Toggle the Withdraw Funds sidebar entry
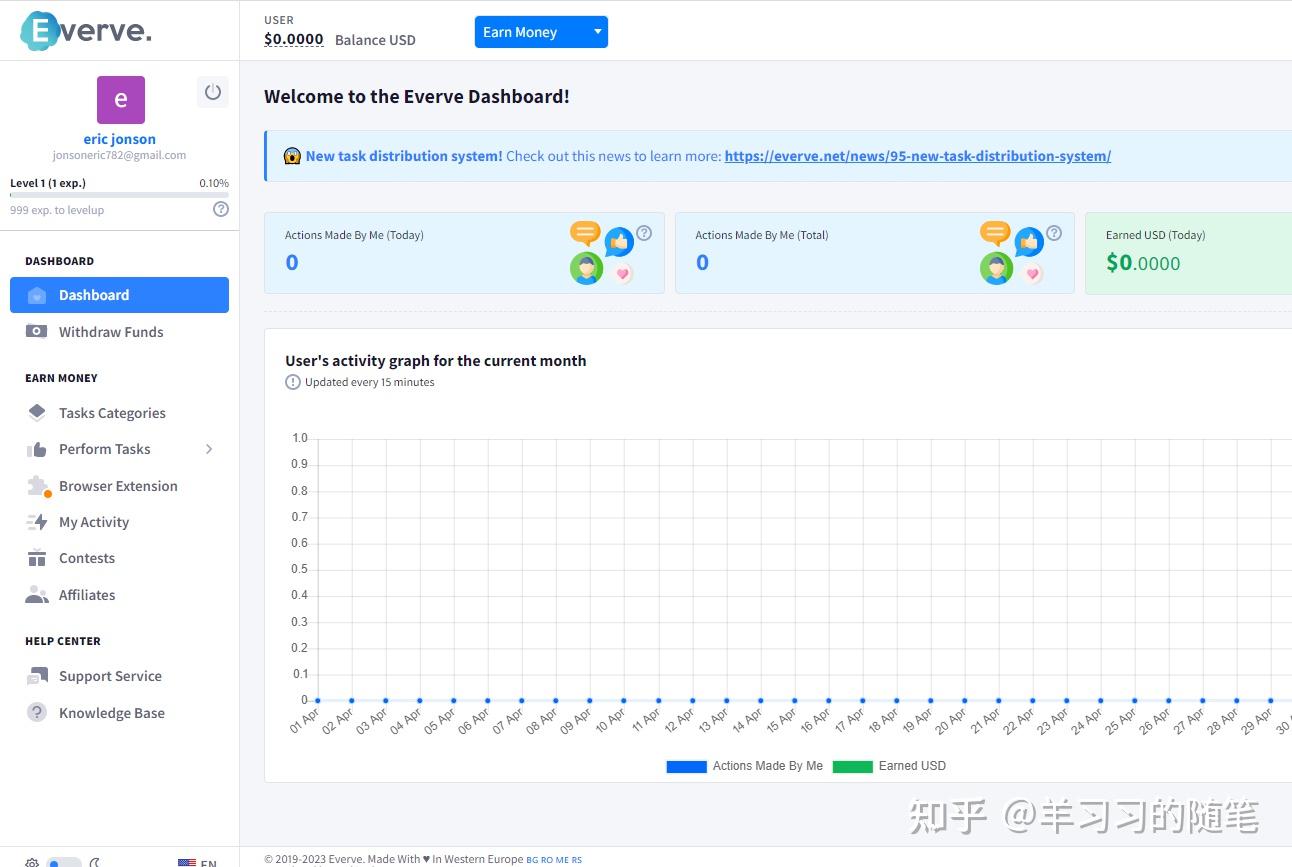The image size is (1292, 867). (x=110, y=331)
